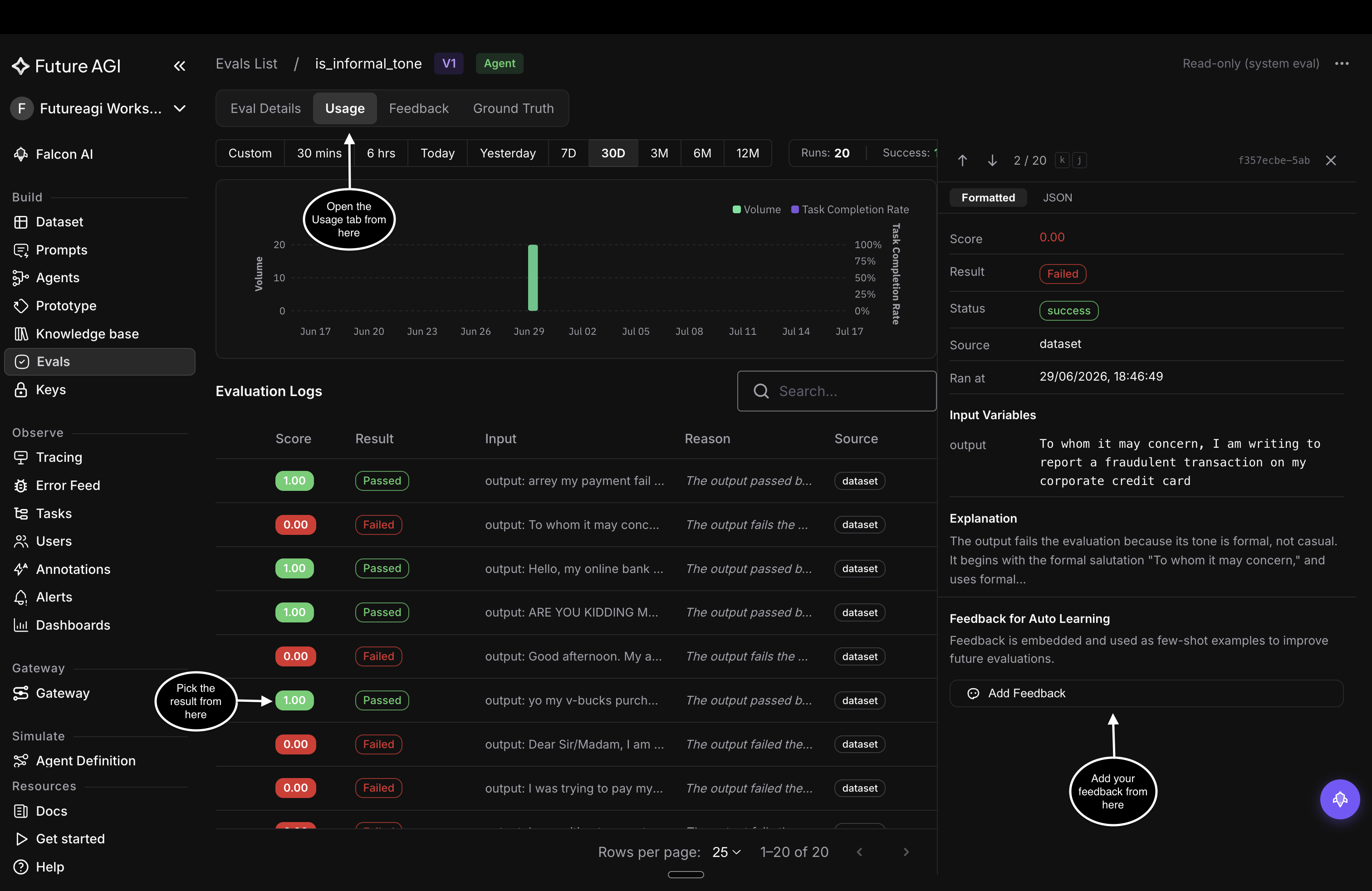Screen dimensions: 1372x891
Task: Open the Annotations sparkle icon
Action: [x=21, y=569]
